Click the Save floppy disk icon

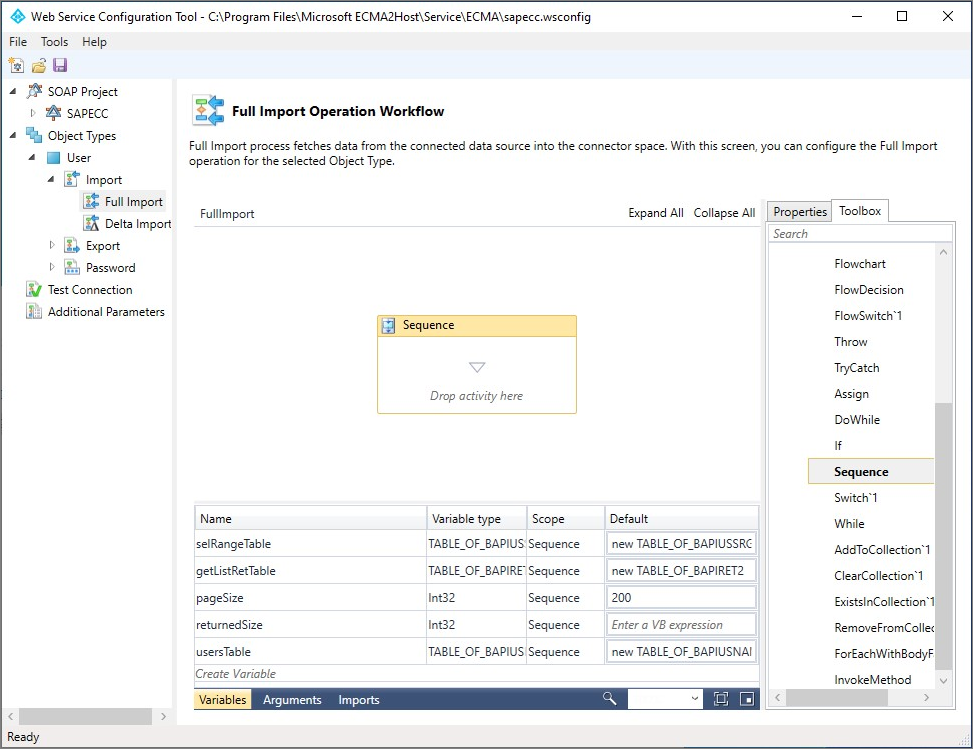[x=60, y=65]
